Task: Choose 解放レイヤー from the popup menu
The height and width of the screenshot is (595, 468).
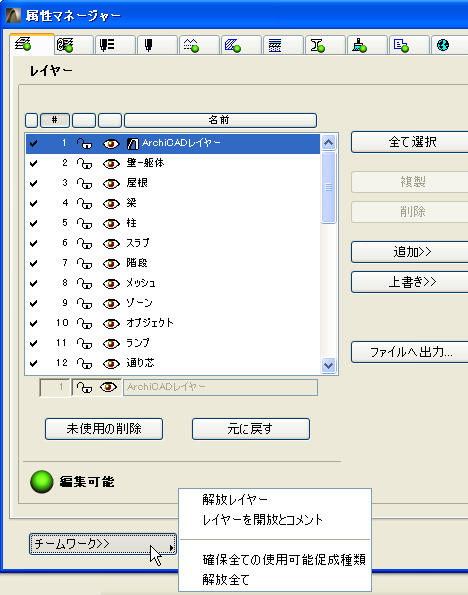Action: coord(235,500)
